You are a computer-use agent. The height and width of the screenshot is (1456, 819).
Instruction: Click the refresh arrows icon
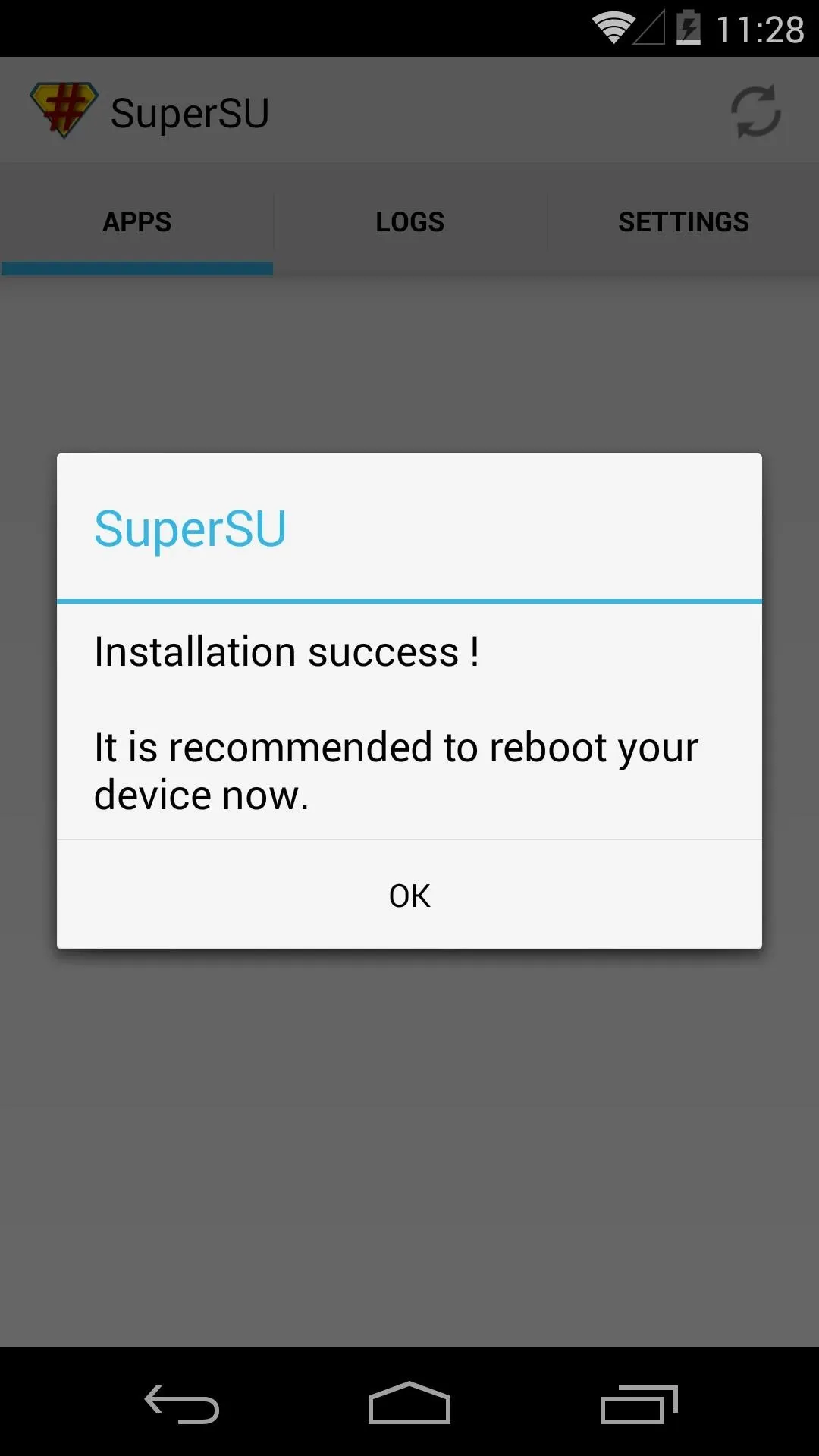click(x=755, y=111)
